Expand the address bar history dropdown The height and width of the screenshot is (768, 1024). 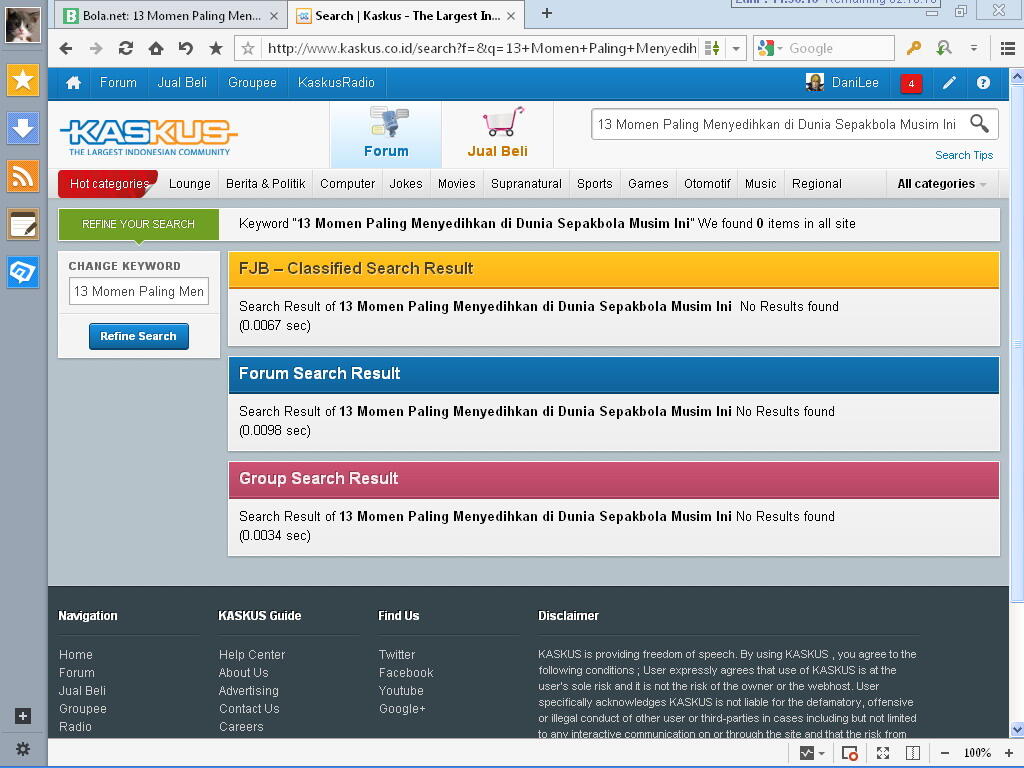(736, 48)
